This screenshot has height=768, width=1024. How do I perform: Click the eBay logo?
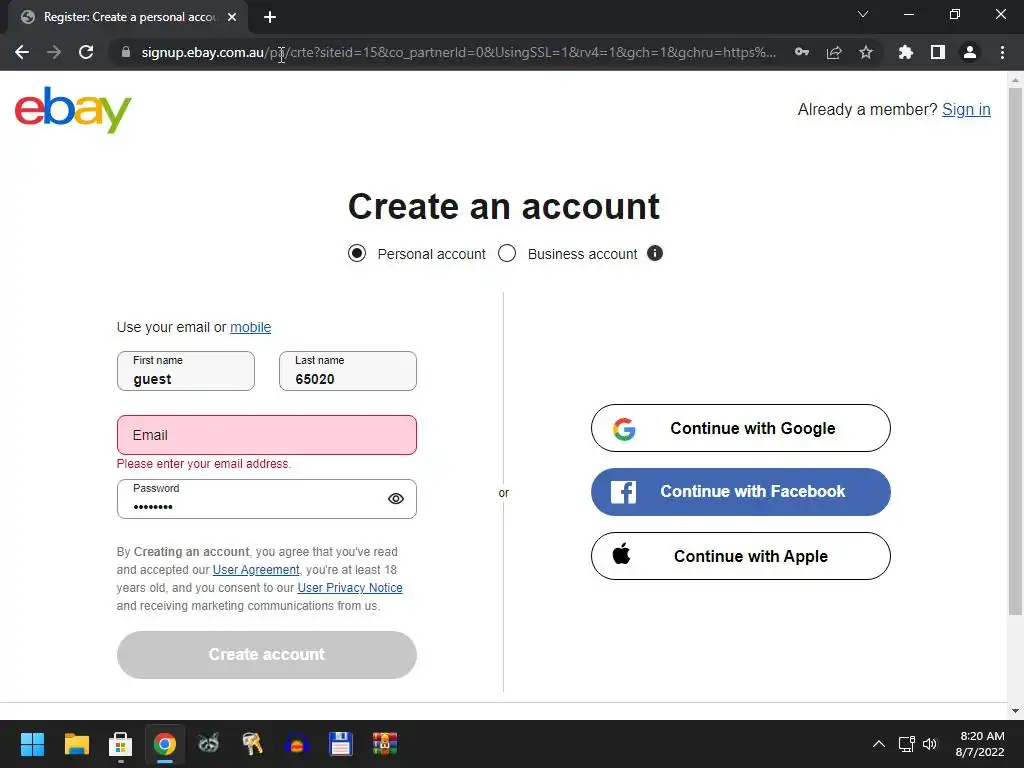tap(73, 110)
